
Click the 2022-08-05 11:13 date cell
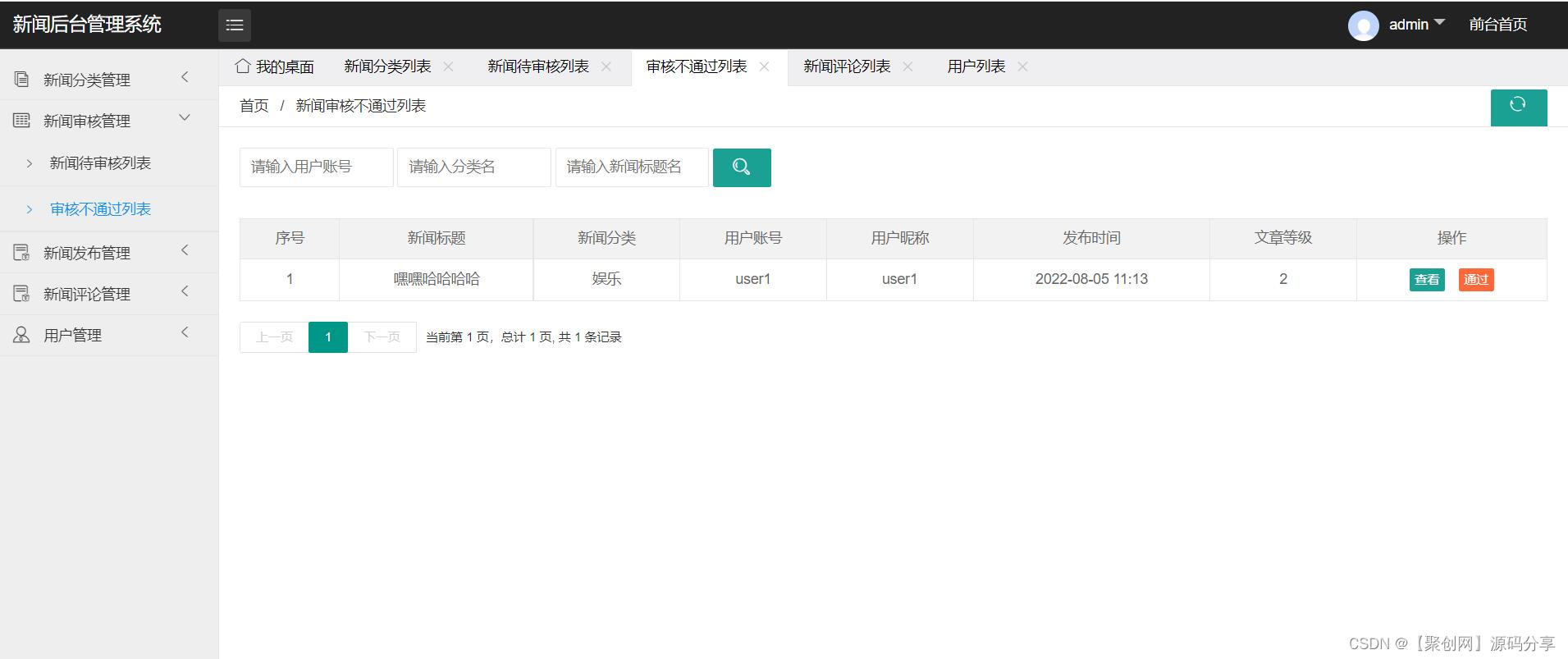(x=1091, y=279)
